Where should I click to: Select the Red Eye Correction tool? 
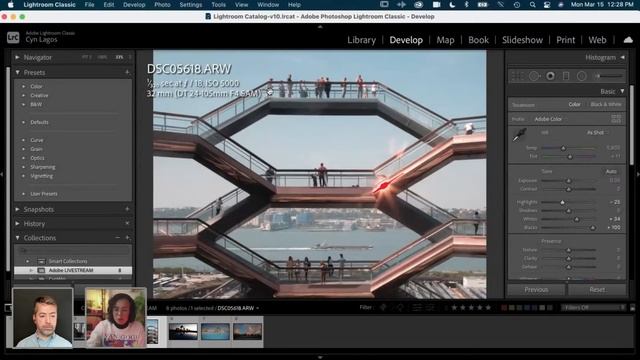click(x=550, y=76)
